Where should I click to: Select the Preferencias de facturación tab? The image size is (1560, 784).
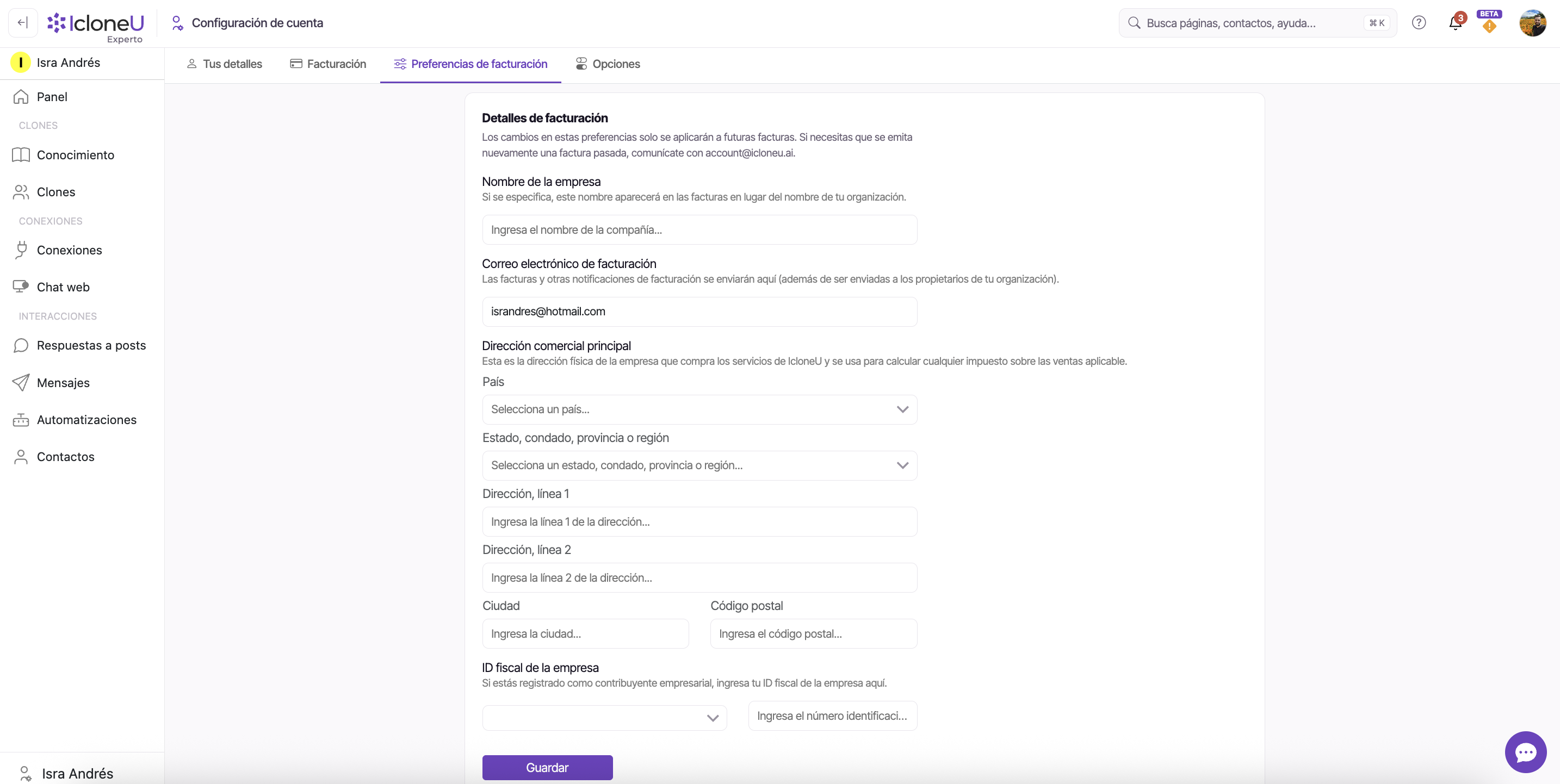click(471, 64)
